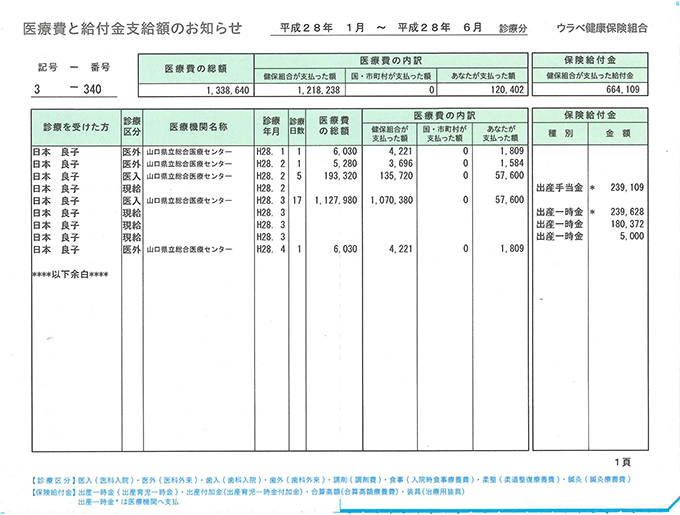Select the 記号 ー 番号 label
Image resolution: width=680 pixels, height=515 pixels.
pos(74,67)
